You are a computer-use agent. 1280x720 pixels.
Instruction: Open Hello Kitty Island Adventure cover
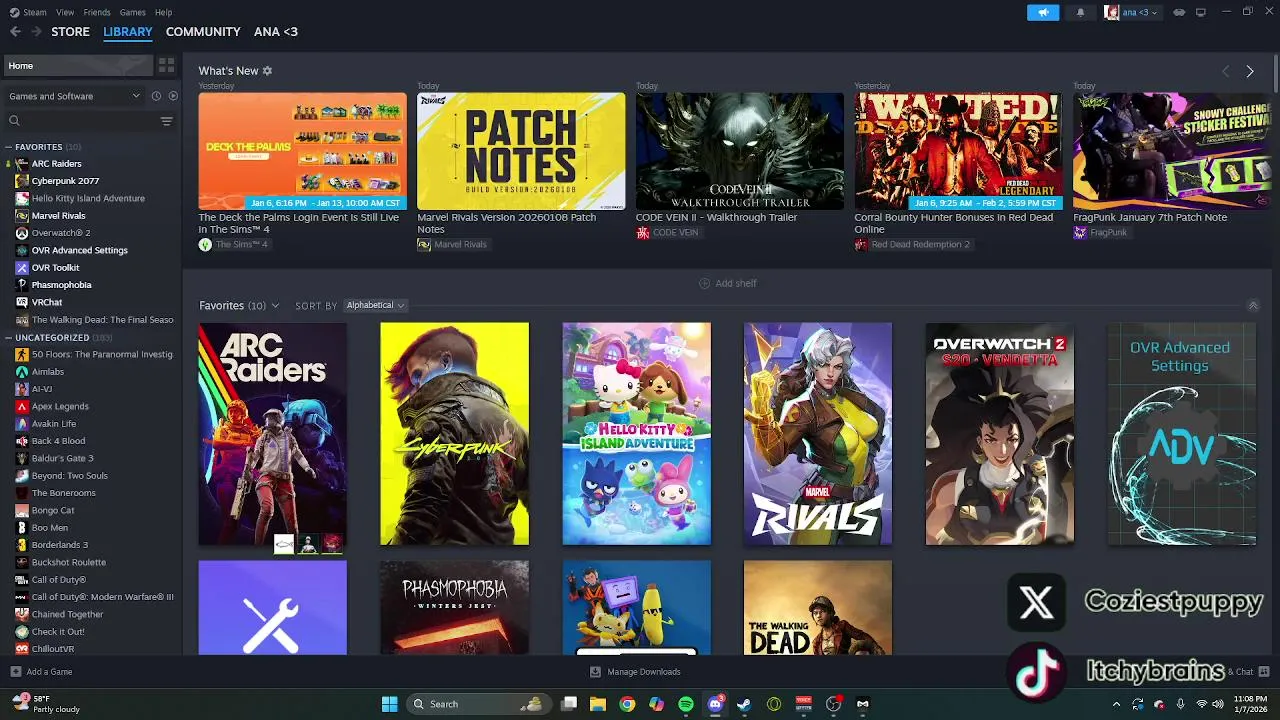pos(636,434)
